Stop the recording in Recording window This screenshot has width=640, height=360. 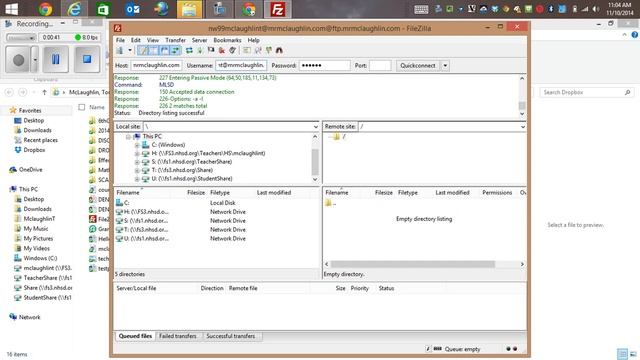point(87,60)
